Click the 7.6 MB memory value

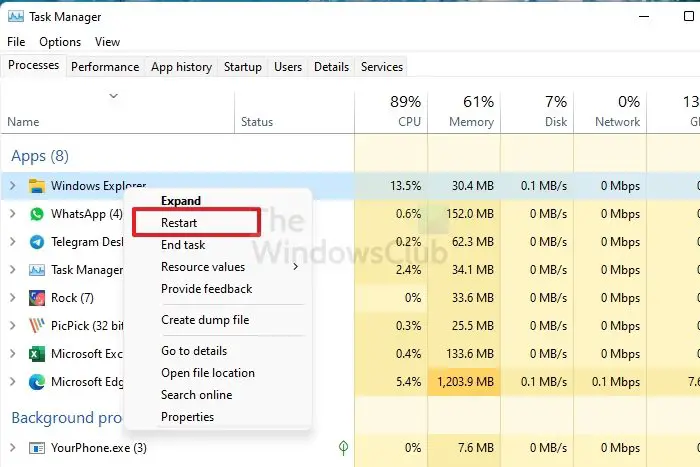point(476,448)
